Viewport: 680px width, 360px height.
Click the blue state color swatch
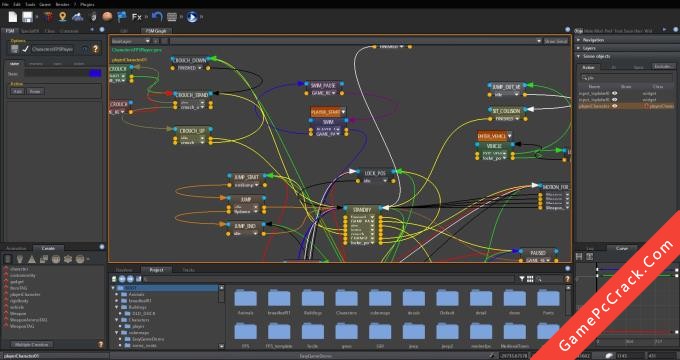tap(95, 73)
